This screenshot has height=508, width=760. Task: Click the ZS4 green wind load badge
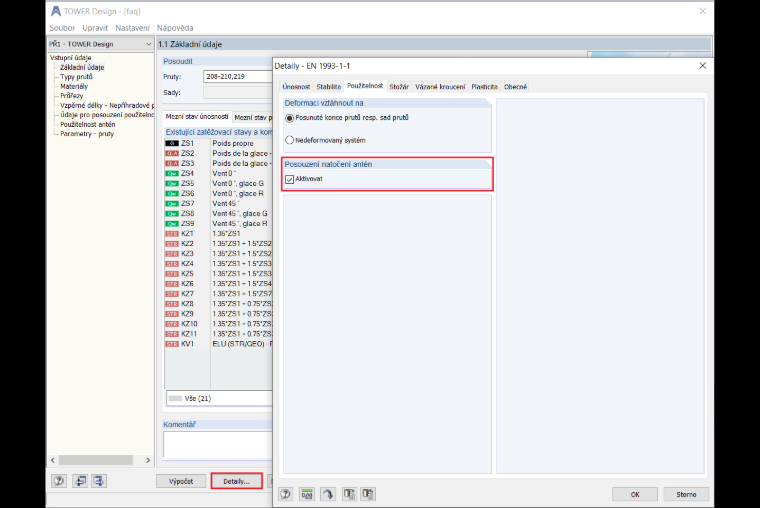coord(172,174)
